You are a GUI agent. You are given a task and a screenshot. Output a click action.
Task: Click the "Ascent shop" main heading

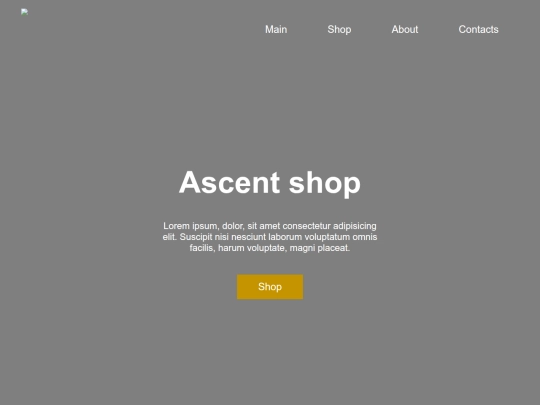[270, 183]
